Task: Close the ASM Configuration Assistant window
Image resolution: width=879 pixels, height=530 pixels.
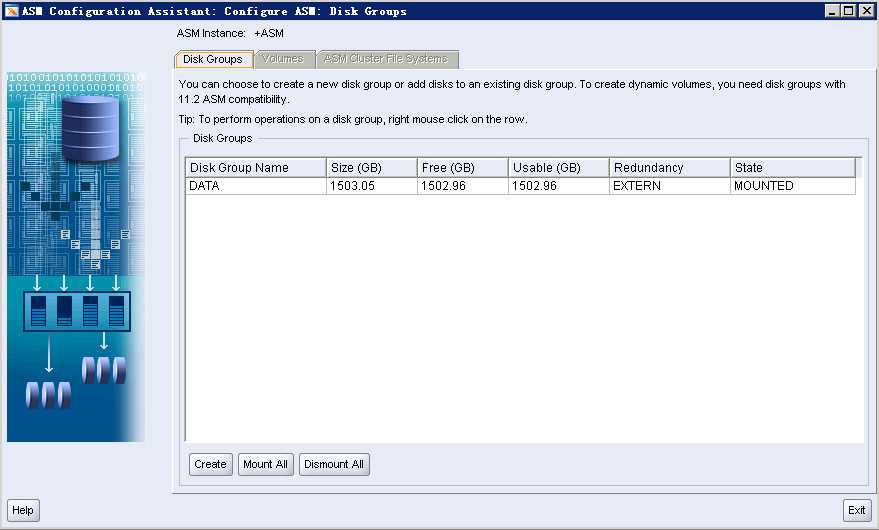Action: click(x=866, y=11)
